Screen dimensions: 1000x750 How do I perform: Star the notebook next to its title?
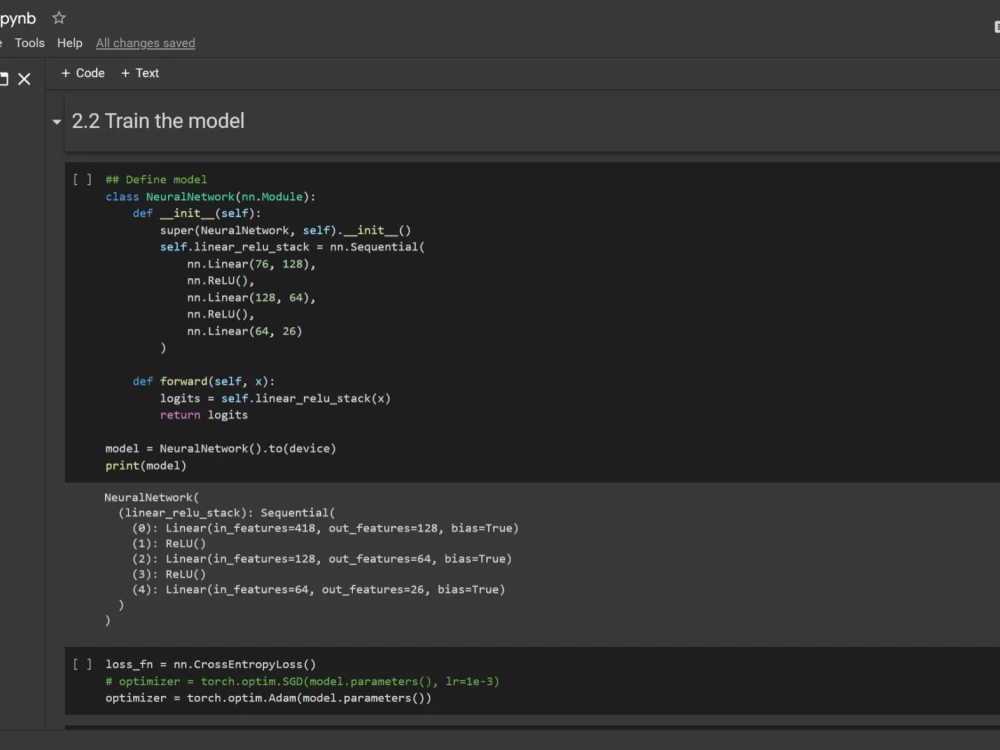[x=58, y=17]
